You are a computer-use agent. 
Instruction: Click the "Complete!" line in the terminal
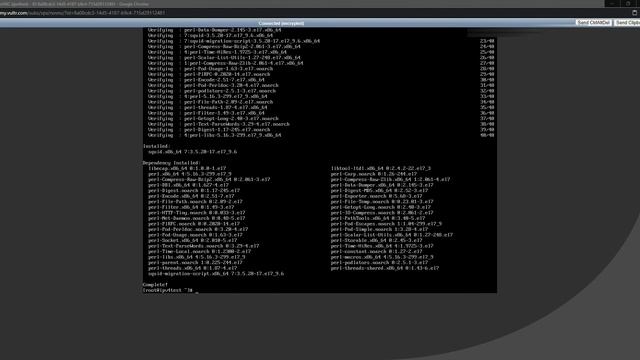155,284
